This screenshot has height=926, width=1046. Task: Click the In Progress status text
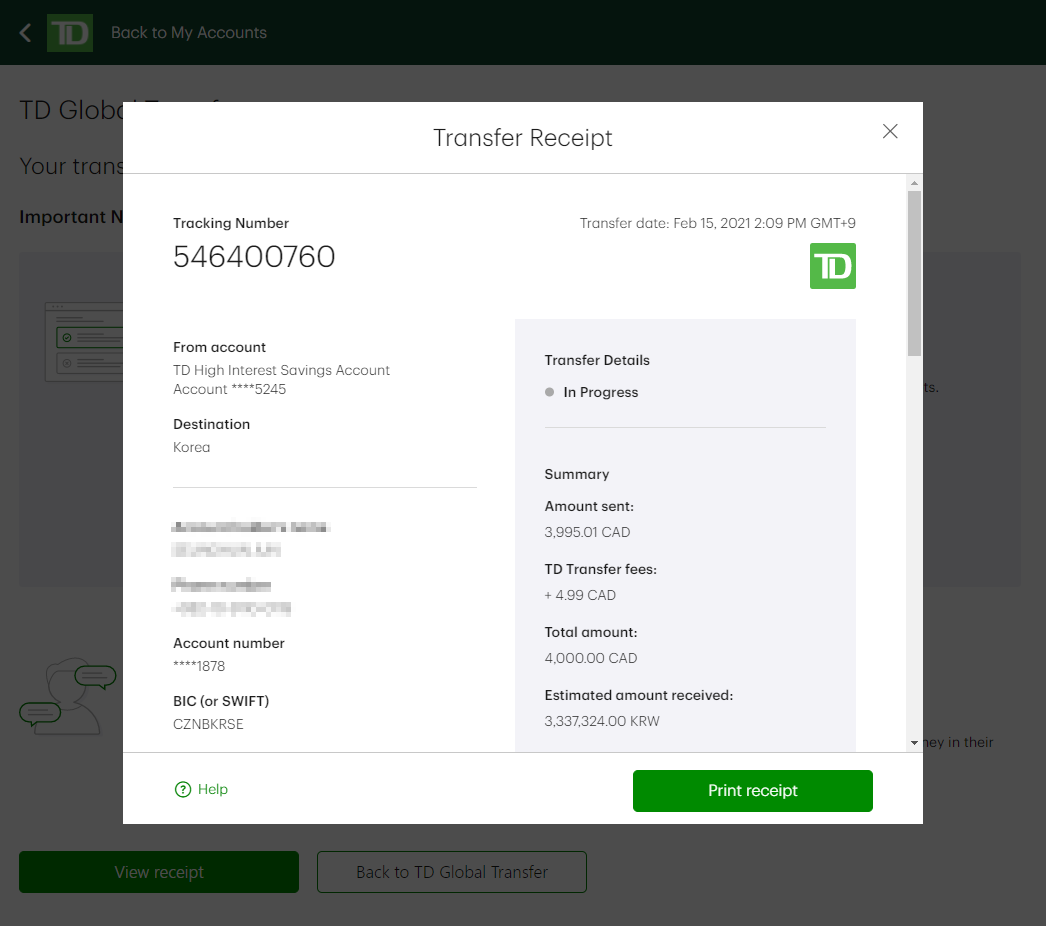[x=600, y=392]
